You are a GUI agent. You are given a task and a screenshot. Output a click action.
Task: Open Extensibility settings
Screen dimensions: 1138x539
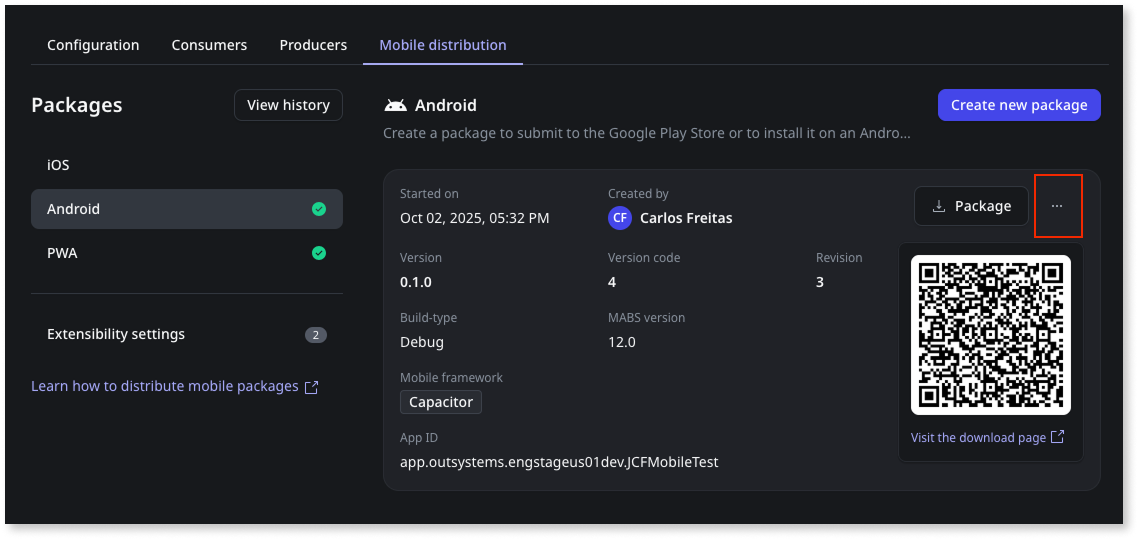(x=116, y=334)
